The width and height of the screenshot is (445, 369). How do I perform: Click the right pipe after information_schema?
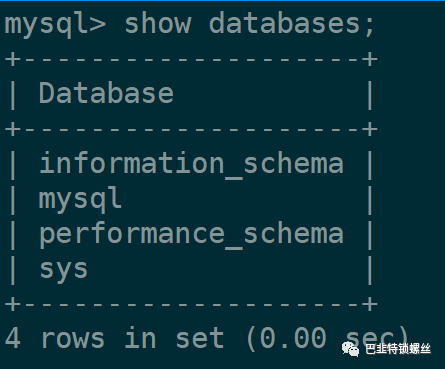coord(369,164)
